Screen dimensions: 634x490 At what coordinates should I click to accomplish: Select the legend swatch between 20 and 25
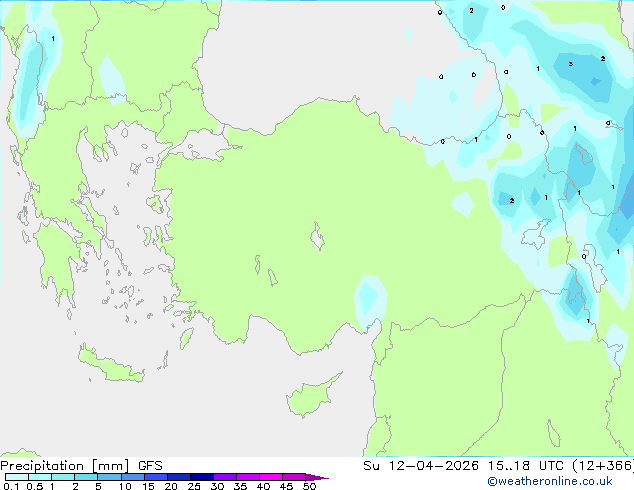tap(179, 477)
